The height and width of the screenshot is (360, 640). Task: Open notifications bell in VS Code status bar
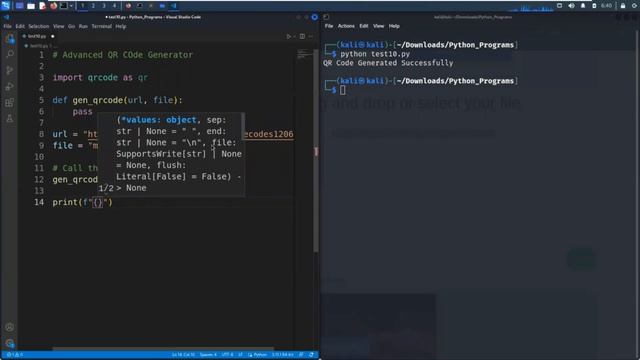click(311, 355)
